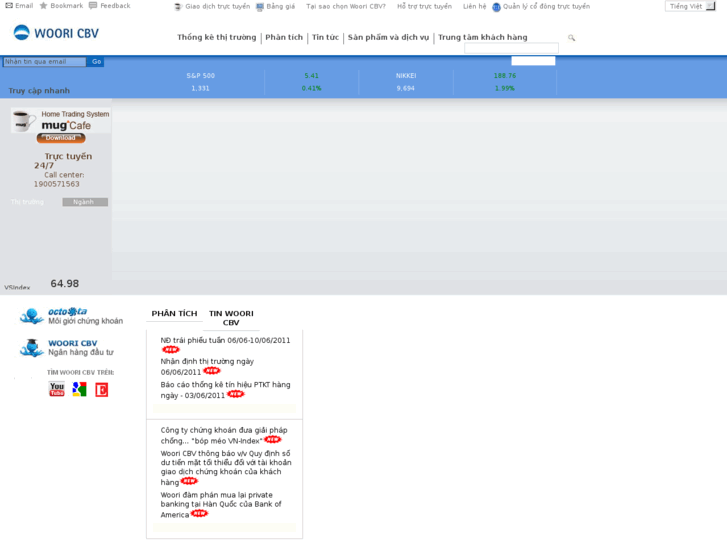The image size is (727, 545).
Task: Switch to the Phân tích tab
Action: pyautogui.click(x=174, y=314)
